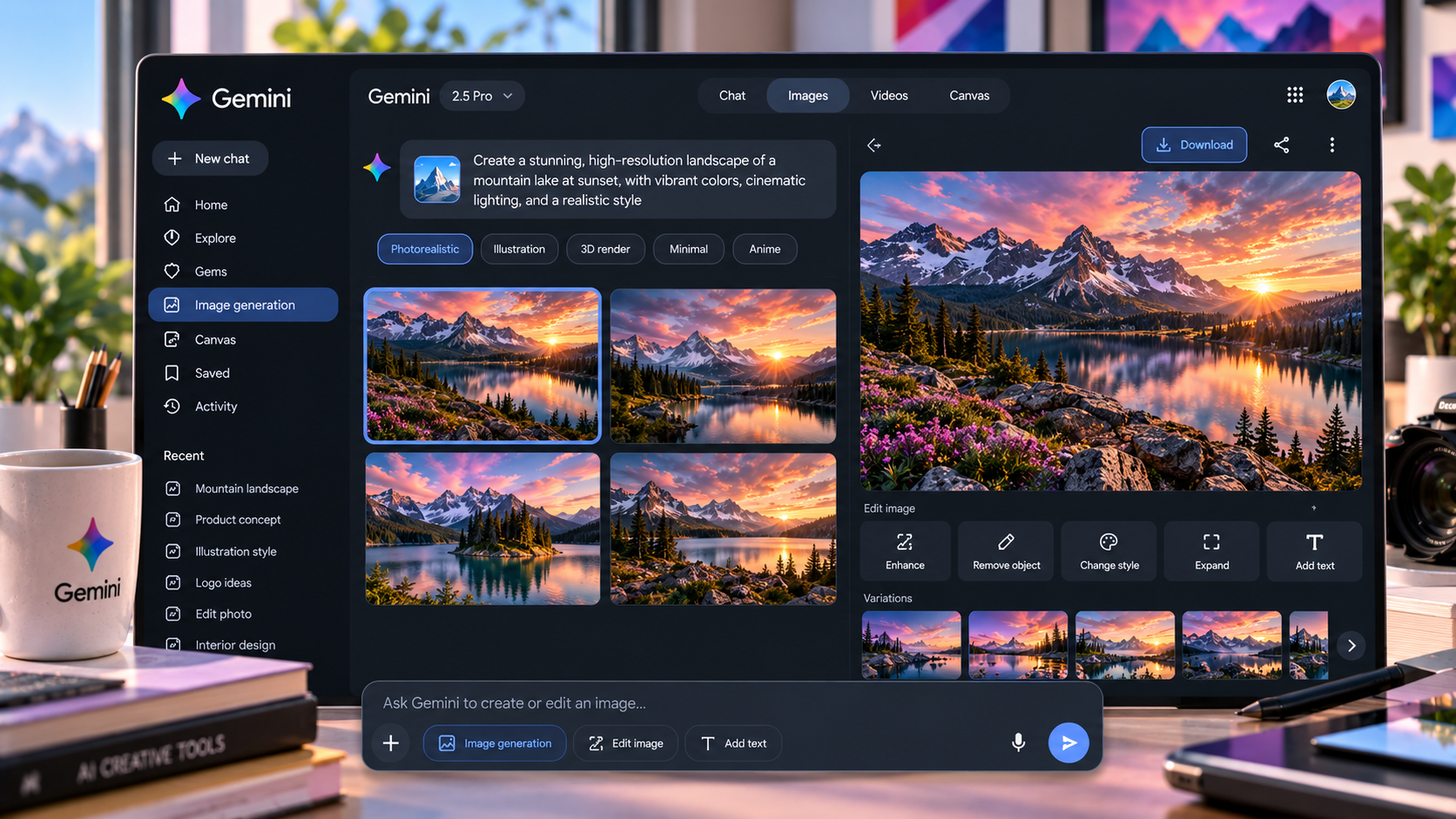Click Add text button in prompt bar
Image resolution: width=1456 pixels, height=819 pixels.
point(733,743)
